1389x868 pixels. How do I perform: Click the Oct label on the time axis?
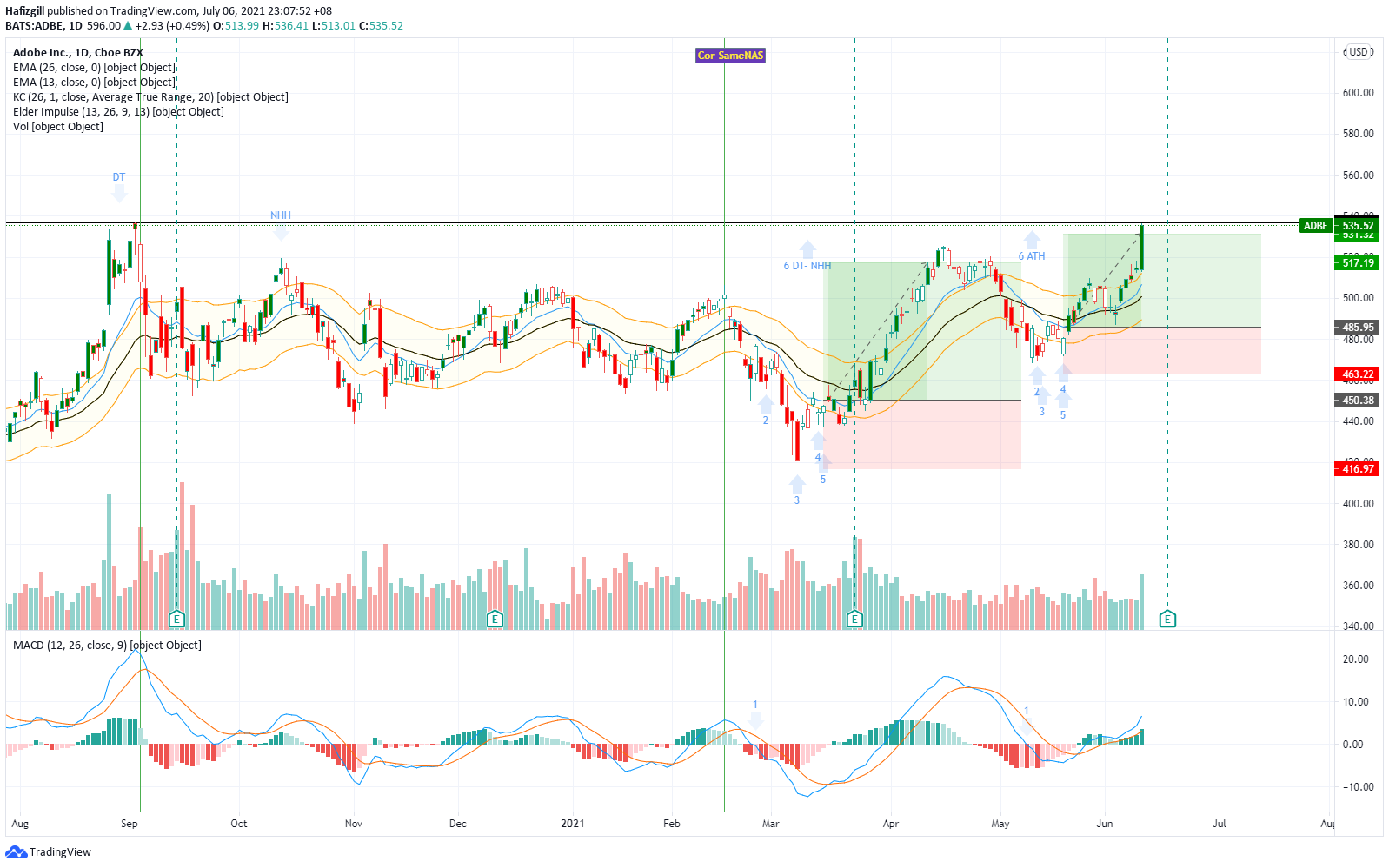coord(239,824)
